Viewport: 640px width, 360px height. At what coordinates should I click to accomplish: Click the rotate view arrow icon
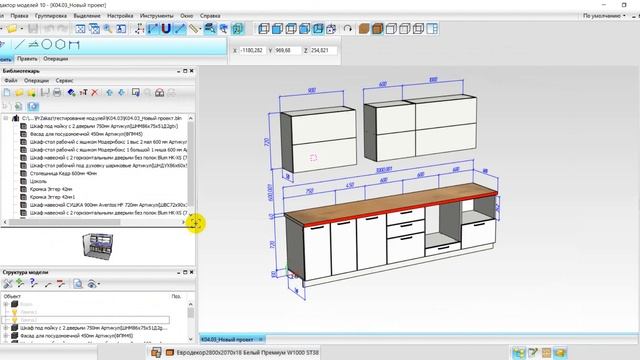click(347, 29)
